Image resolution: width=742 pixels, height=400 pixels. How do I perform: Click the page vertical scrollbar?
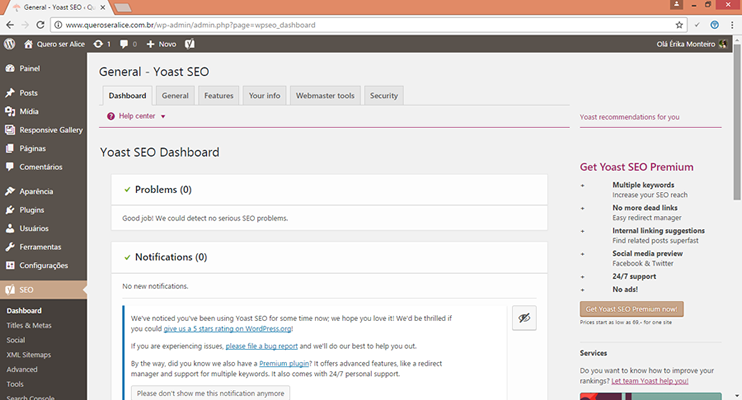[x=737, y=123]
